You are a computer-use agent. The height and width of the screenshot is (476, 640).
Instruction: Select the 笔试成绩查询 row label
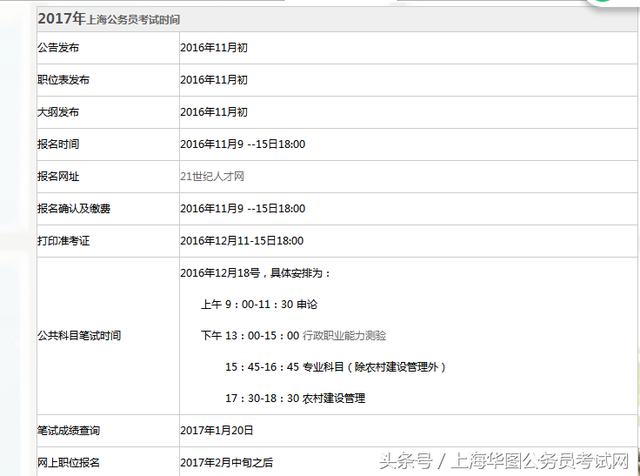tap(69, 430)
